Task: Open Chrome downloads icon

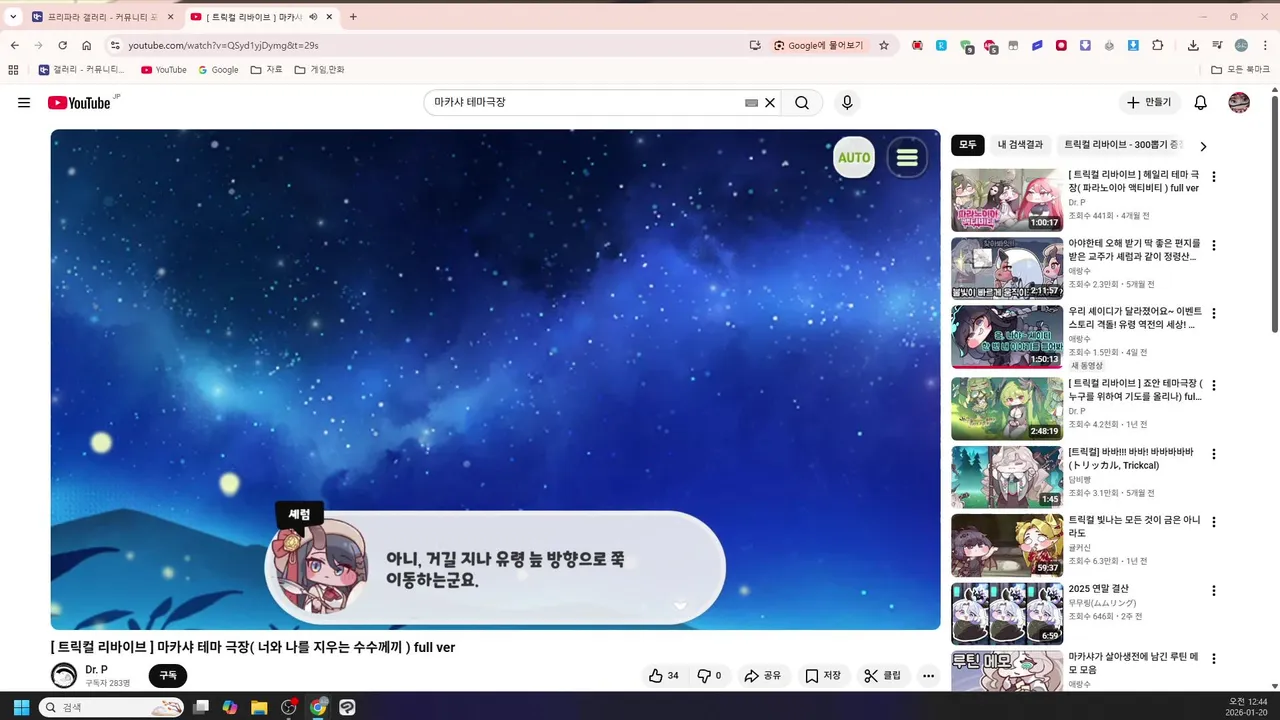Action: tap(1193, 45)
